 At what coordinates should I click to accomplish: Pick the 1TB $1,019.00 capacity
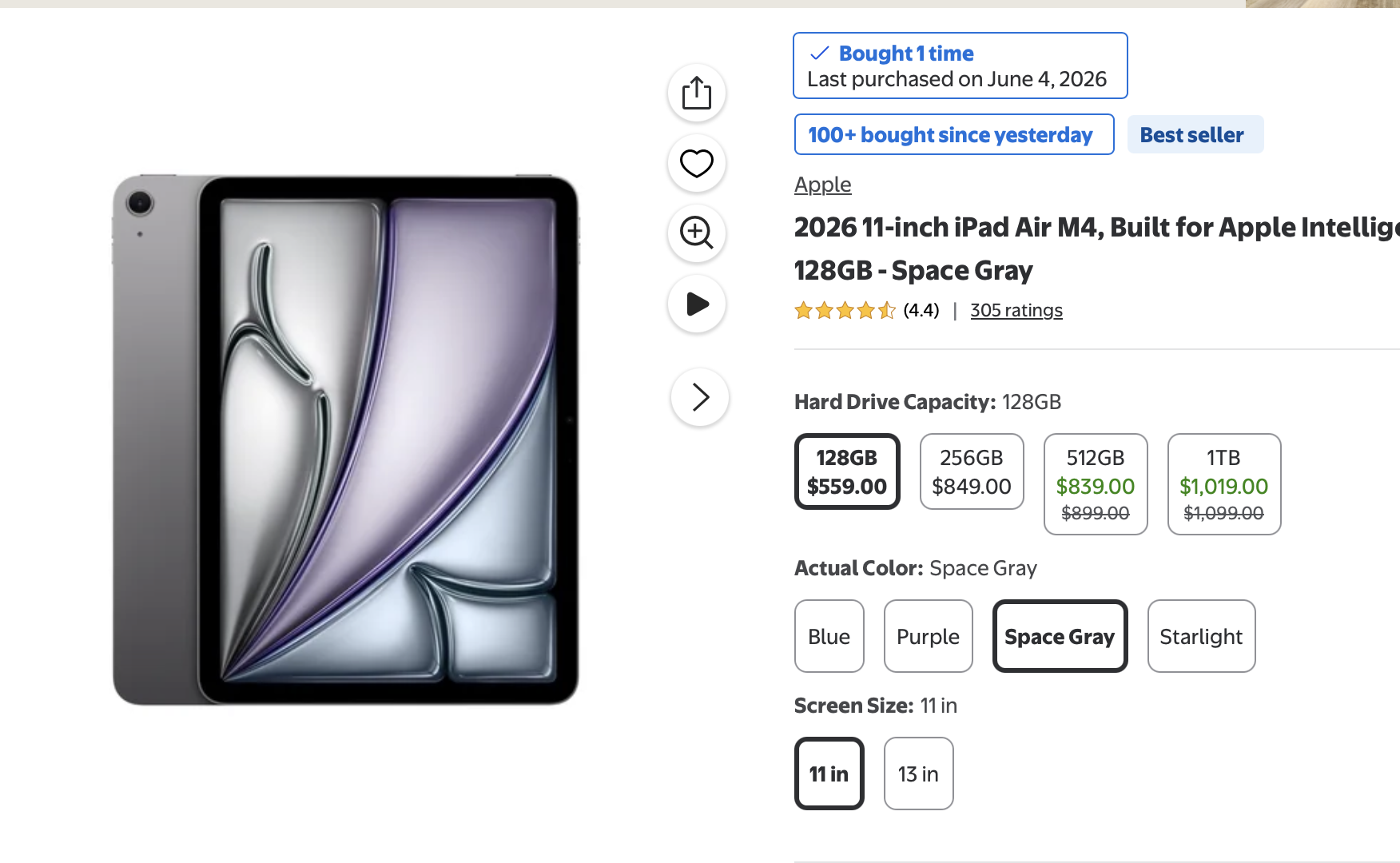point(1224,484)
